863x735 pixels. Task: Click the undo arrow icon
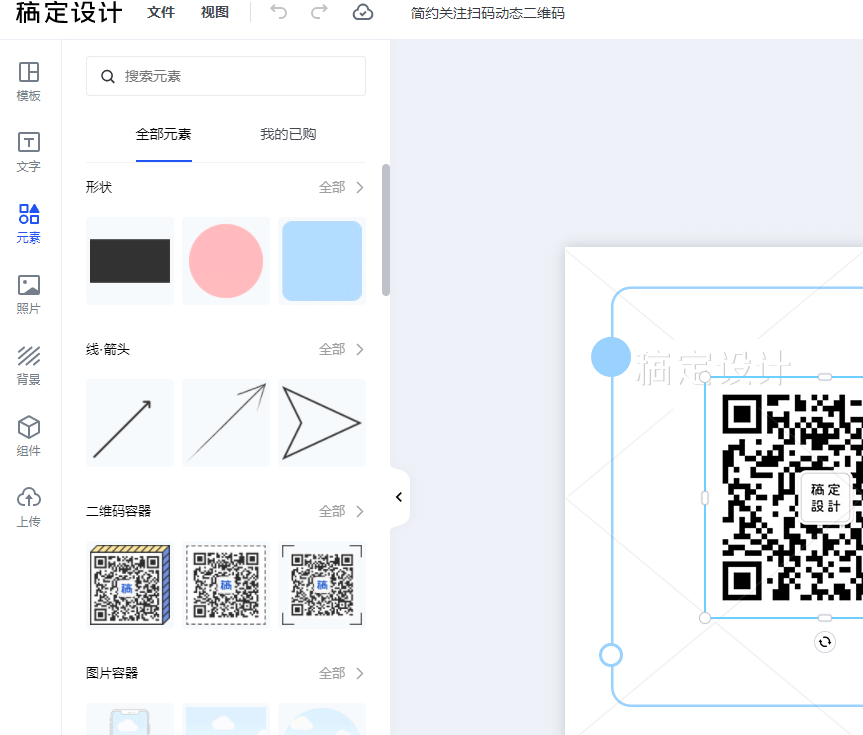coord(278,12)
